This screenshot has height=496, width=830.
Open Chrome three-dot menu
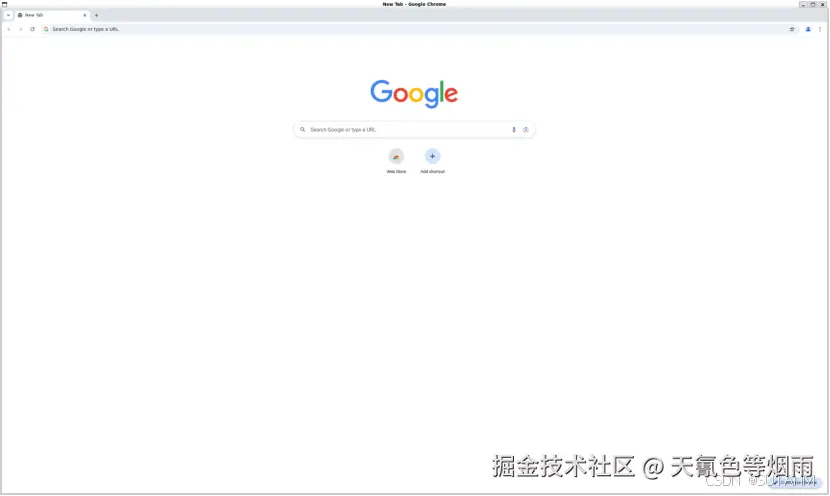click(819, 29)
